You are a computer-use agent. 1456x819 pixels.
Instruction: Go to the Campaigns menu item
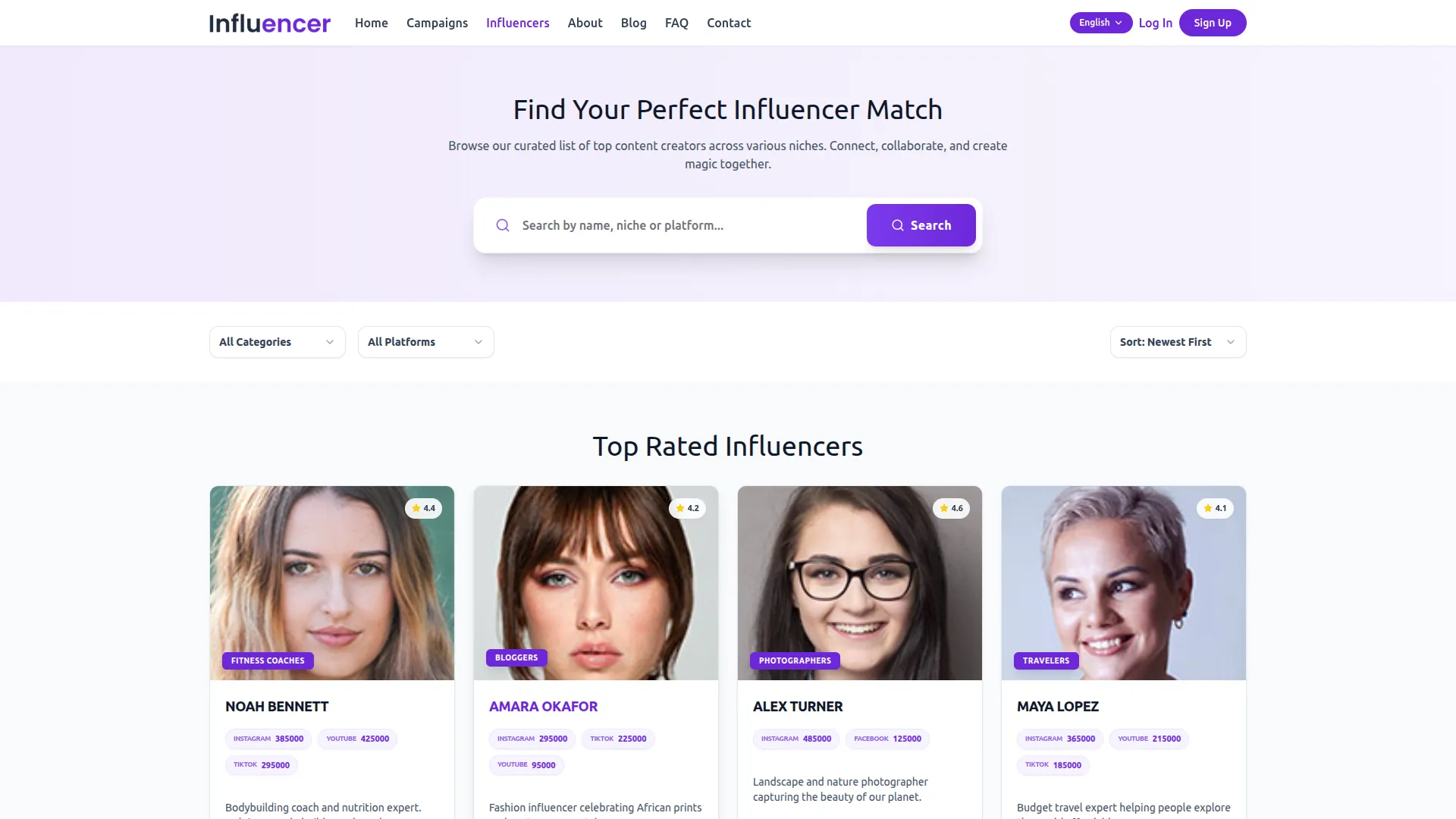pyautogui.click(x=437, y=23)
